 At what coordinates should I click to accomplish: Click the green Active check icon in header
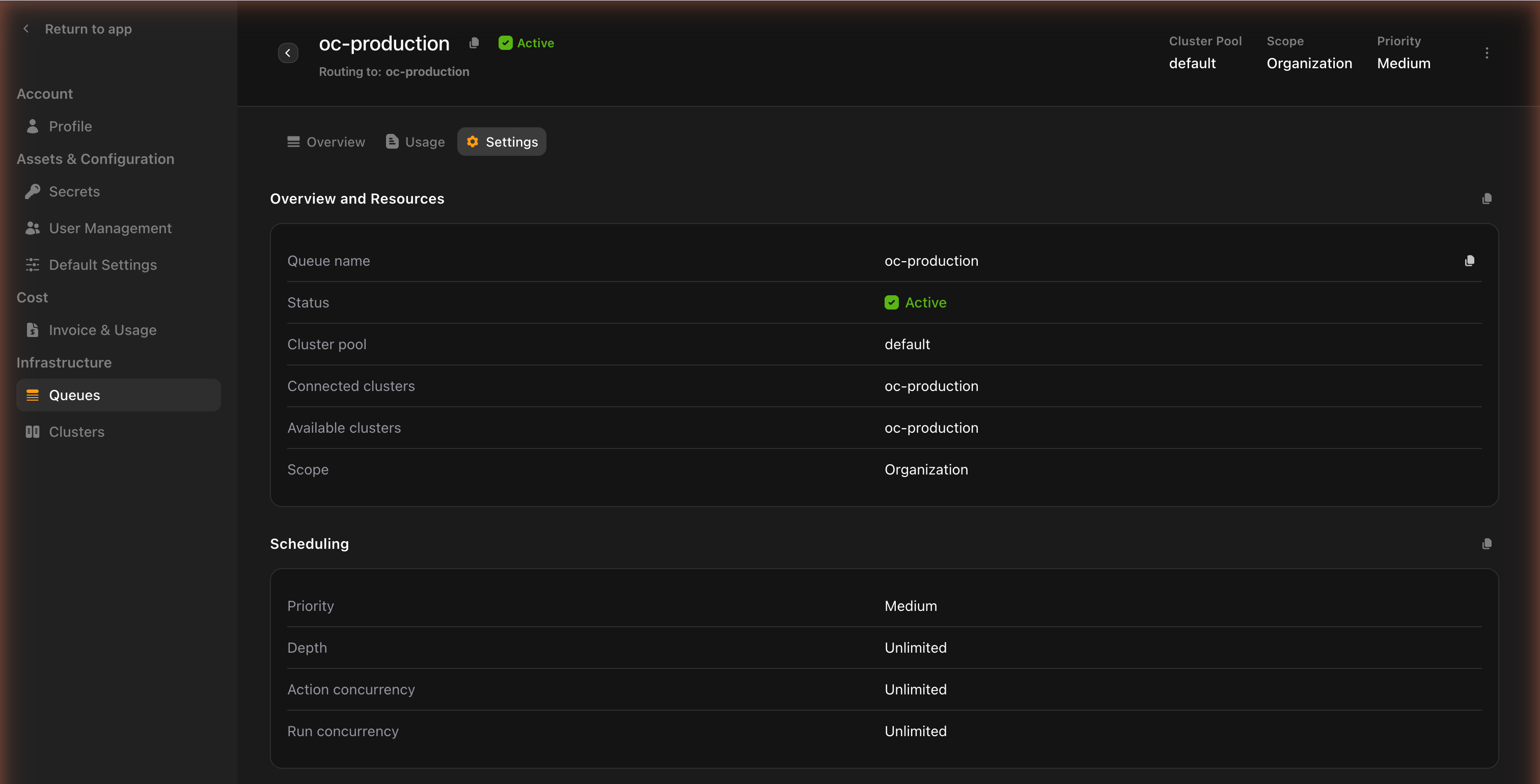click(x=505, y=42)
